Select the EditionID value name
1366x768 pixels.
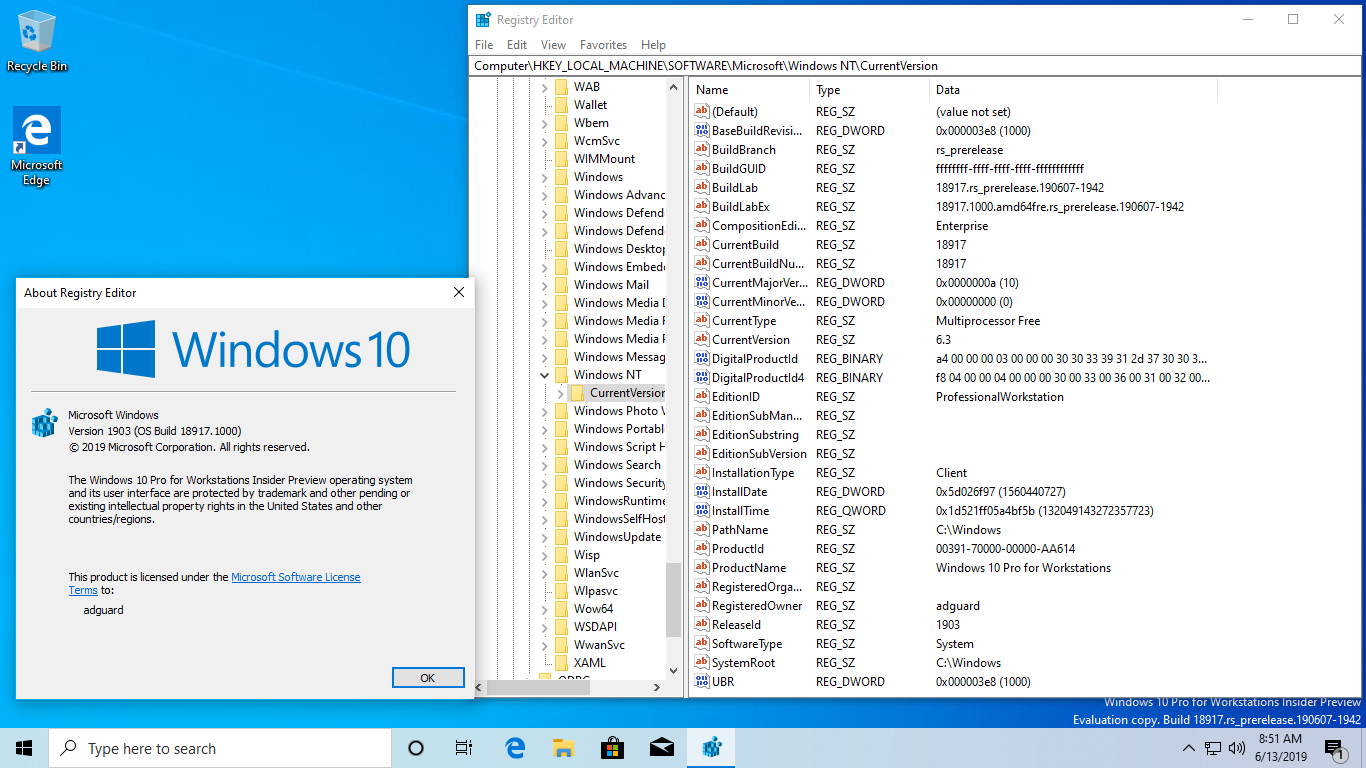738,397
